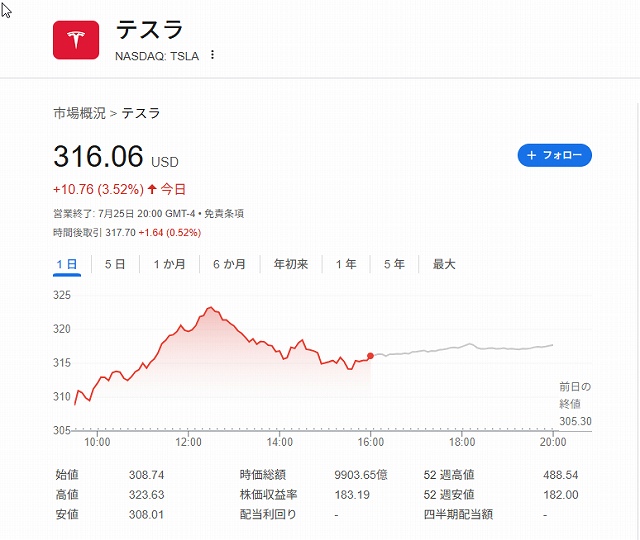Select the 最大 maximum range tab
The height and width of the screenshot is (540, 640).
(x=444, y=264)
